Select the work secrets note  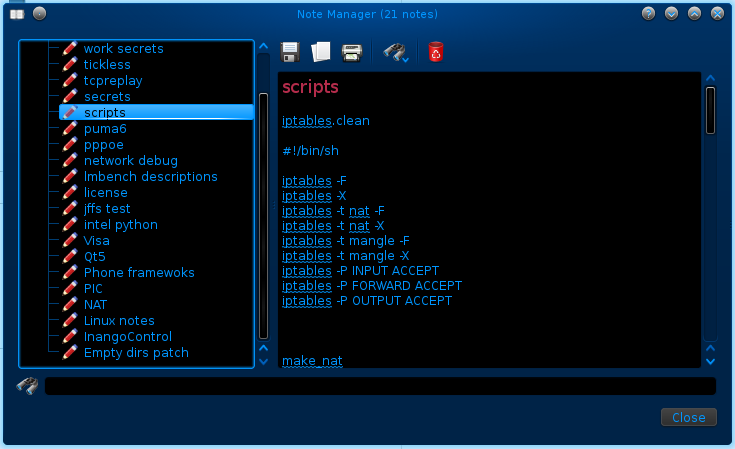pyautogui.click(x=123, y=48)
